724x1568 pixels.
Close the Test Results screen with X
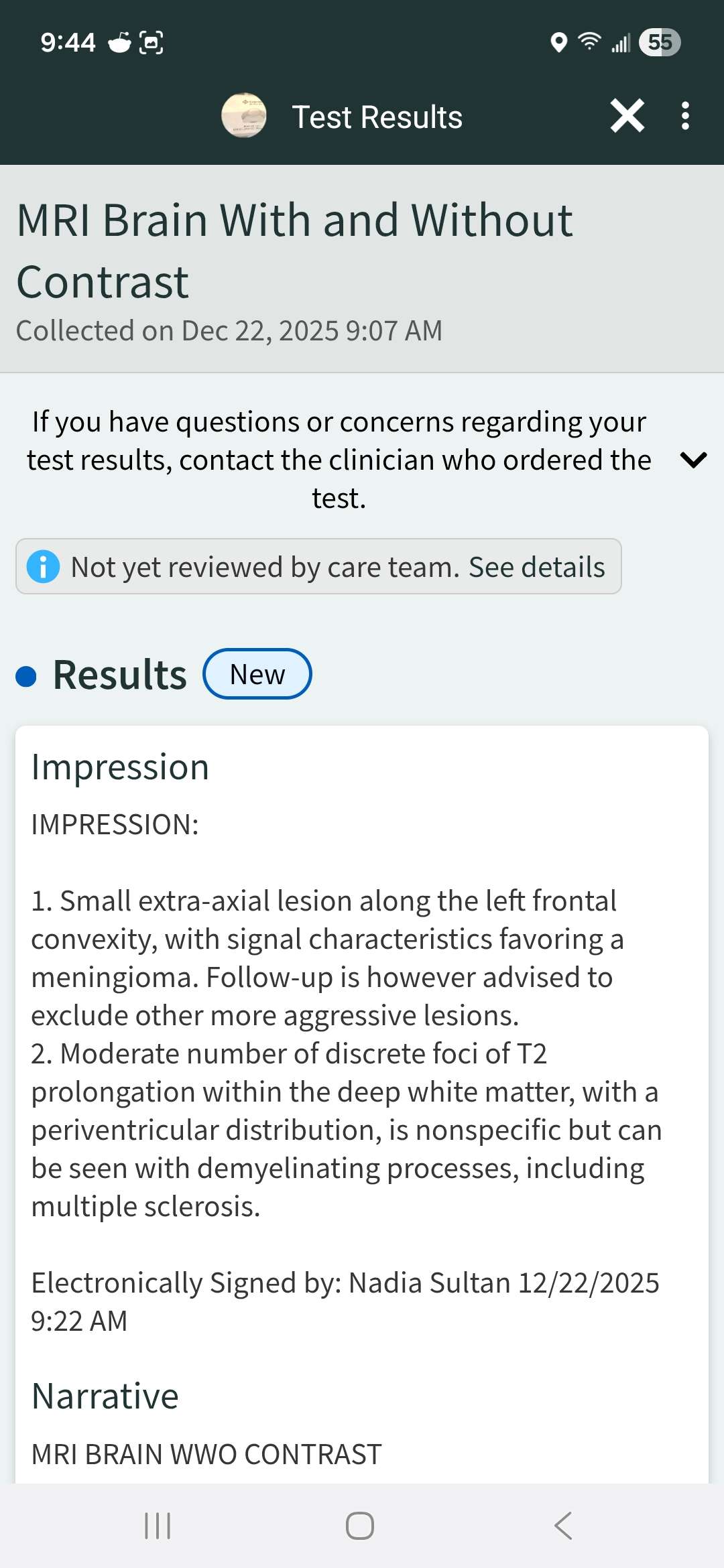tap(627, 116)
